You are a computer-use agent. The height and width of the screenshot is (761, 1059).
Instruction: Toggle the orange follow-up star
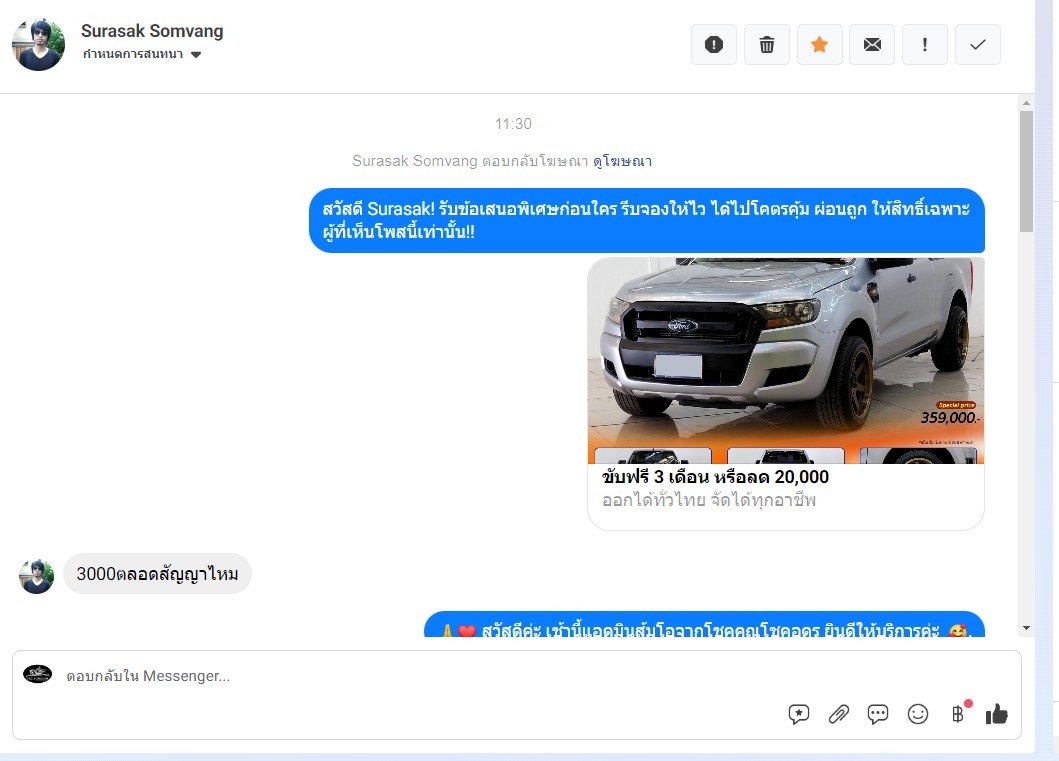coord(819,45)
